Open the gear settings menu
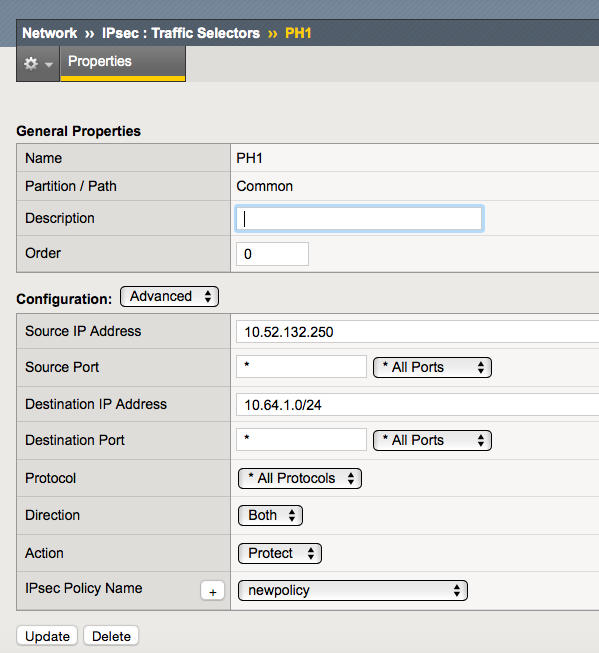This screenshot has width=599, height=653. [x=38, y=64]
